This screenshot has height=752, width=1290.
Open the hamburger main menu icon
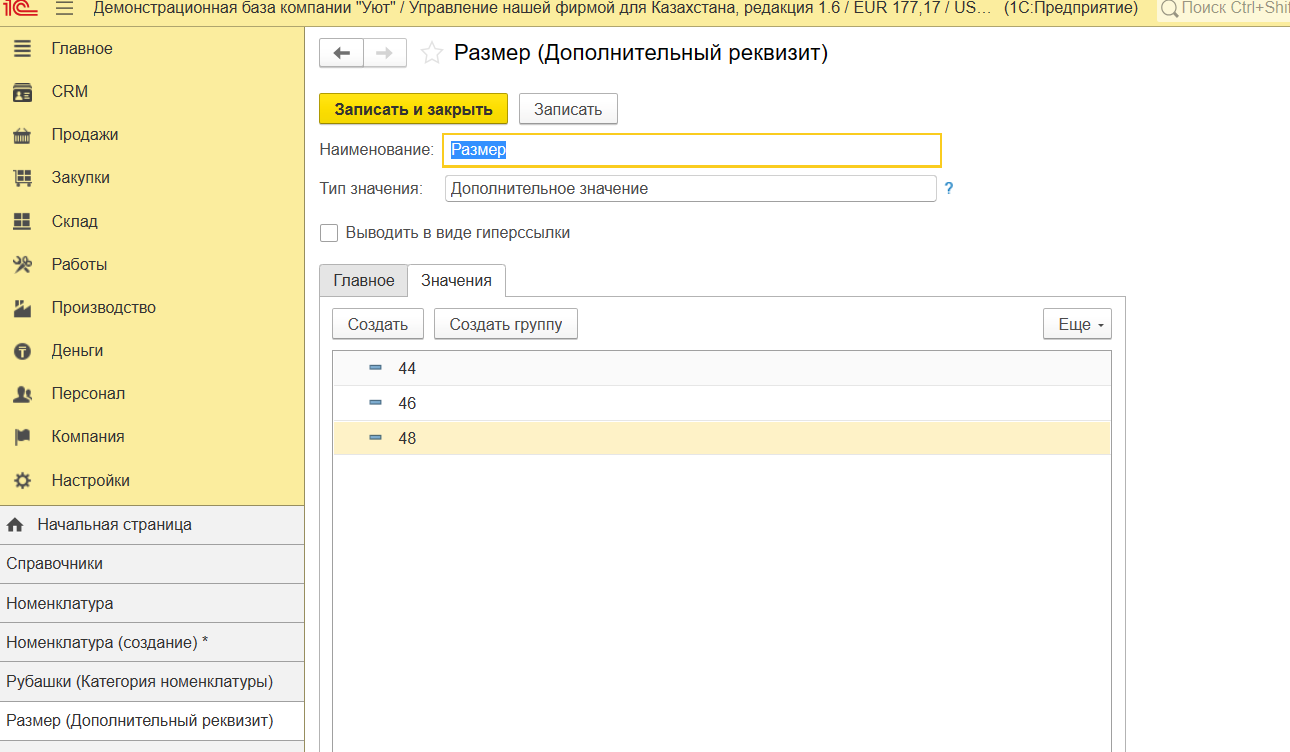tap(64, 9)
